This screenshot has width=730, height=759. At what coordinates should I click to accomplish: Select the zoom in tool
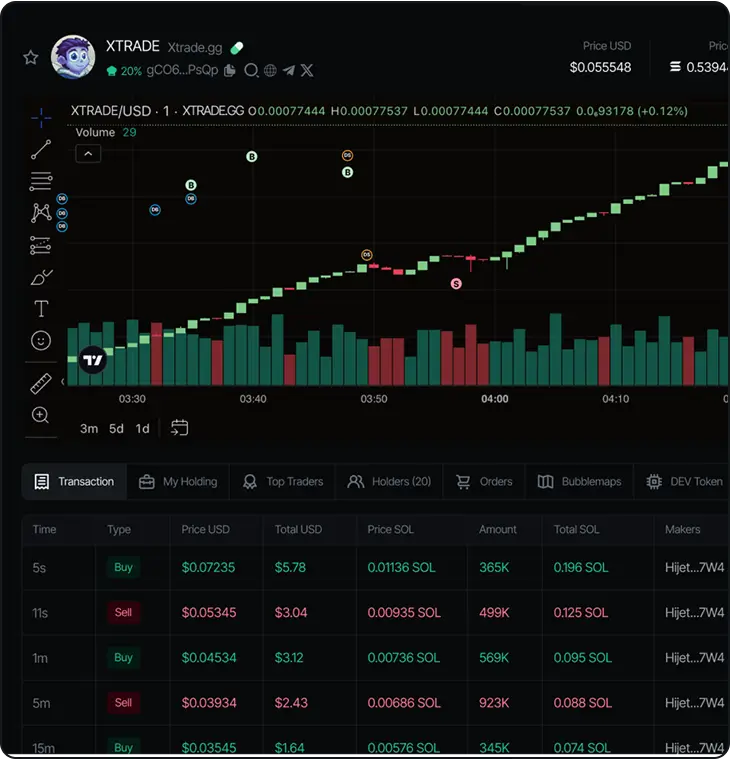pyautogui.click(x=40, y=415)
